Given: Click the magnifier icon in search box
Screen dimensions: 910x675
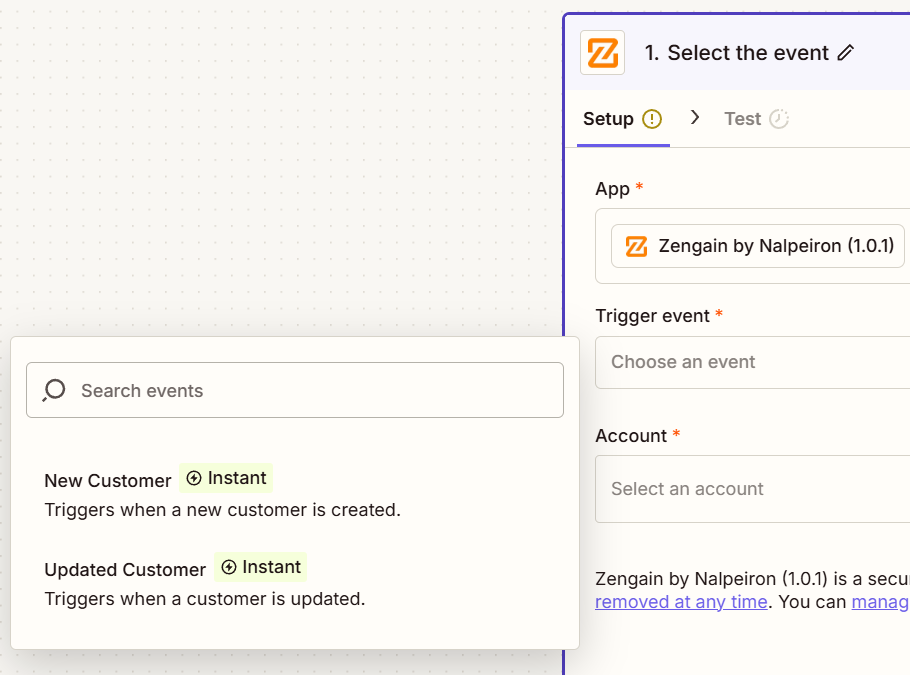Looking at the screenshot, I should pyautogui.click(x=55, y=390).
